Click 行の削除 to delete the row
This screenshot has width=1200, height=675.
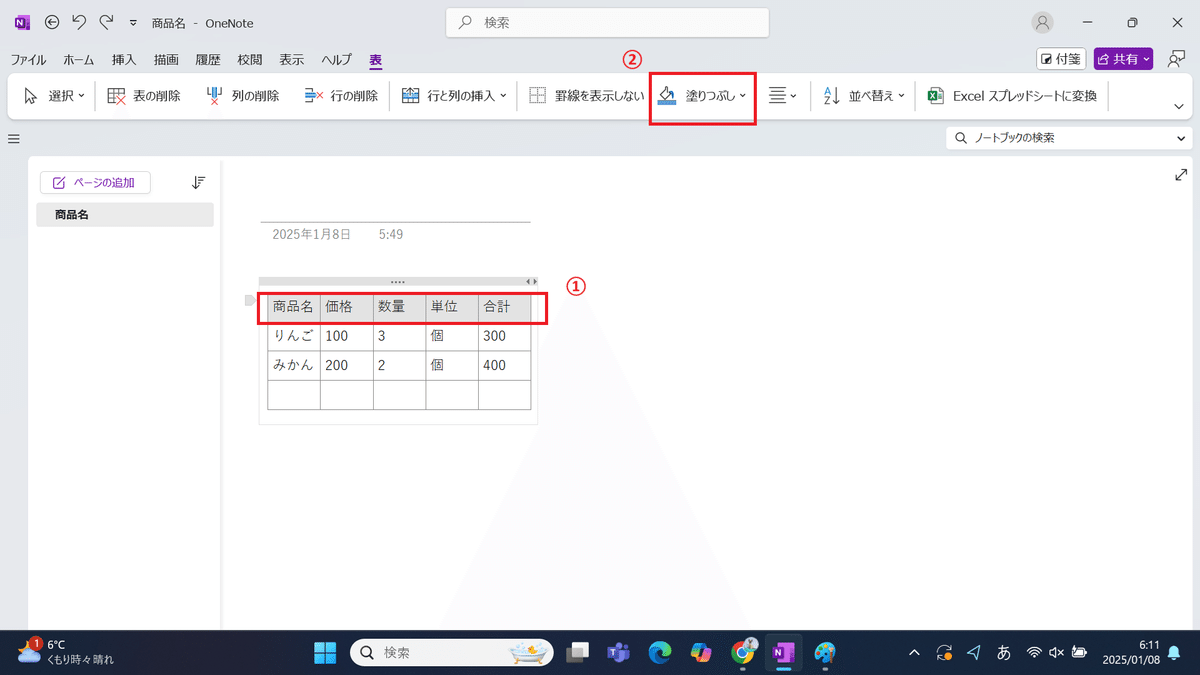pyautogui.click(x=341, y=96)
